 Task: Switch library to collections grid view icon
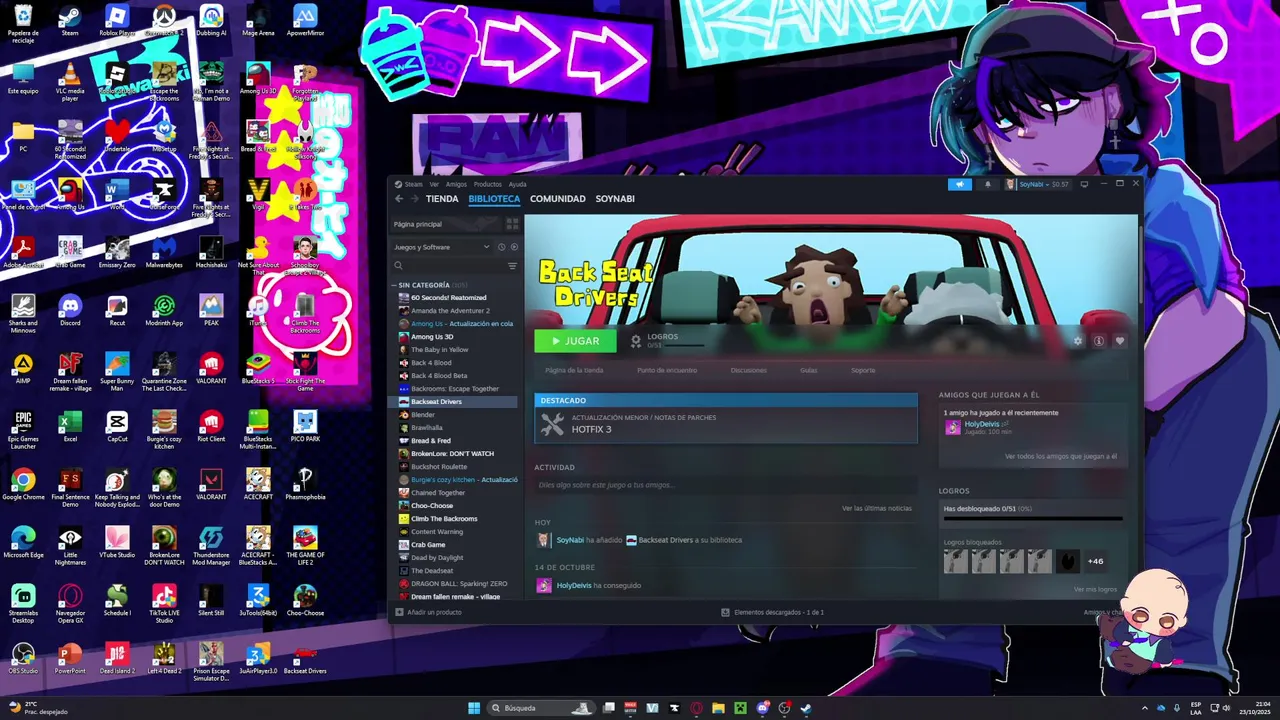(x=512, y=224)
